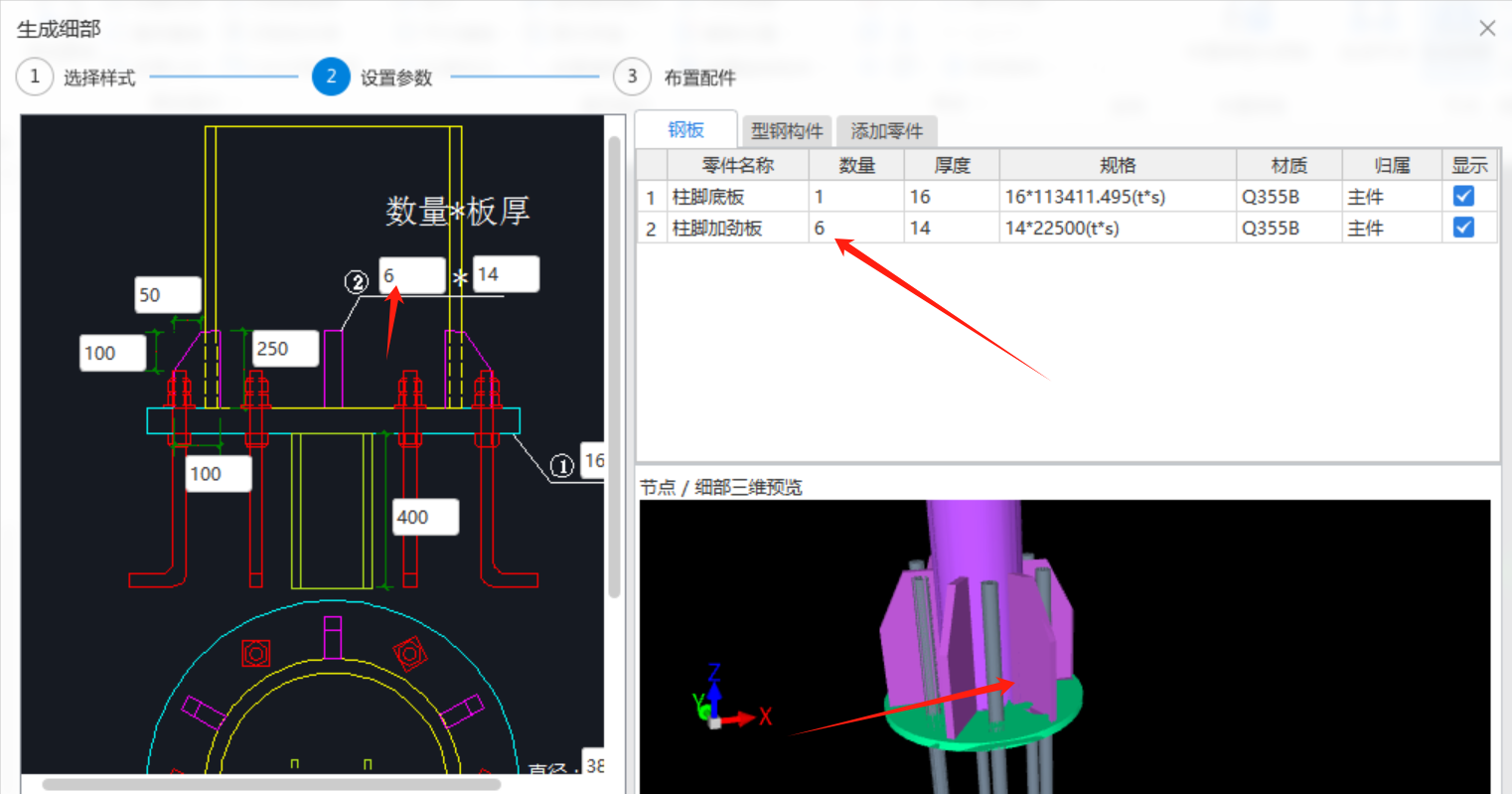Click the 材质 column header

pos(1289,165)
